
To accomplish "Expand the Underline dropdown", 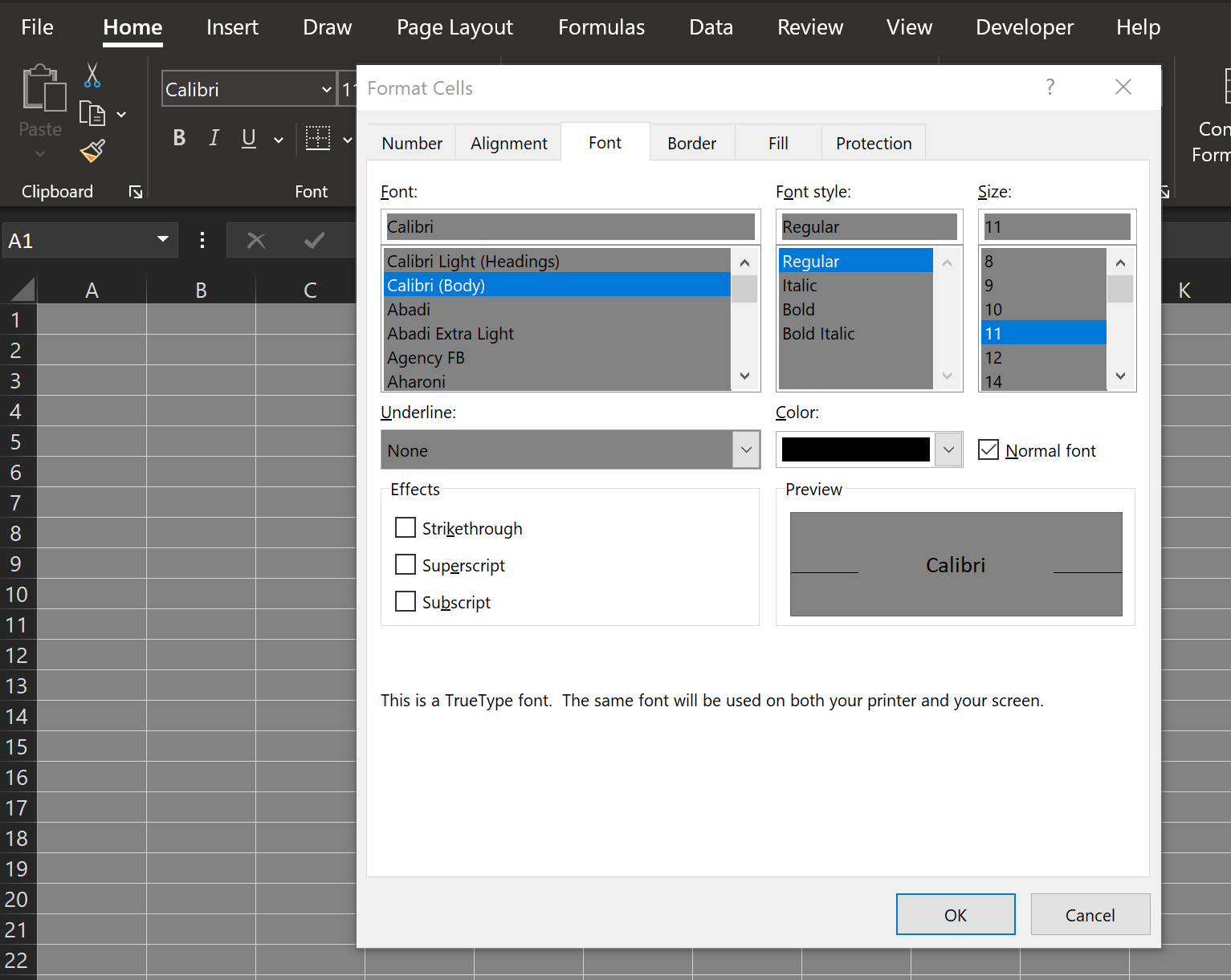I will (746, 450).
